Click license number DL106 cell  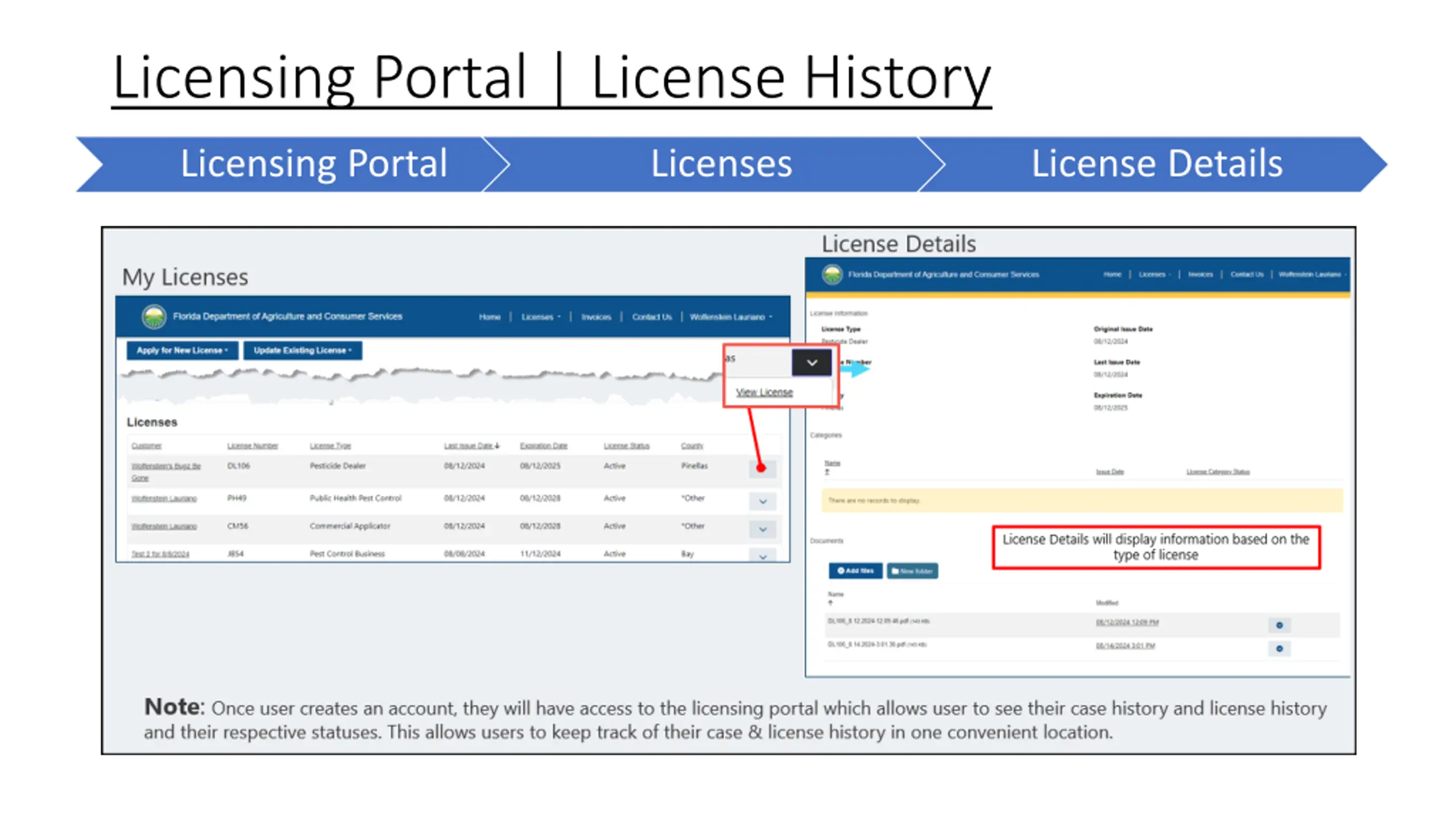[238, 466]
